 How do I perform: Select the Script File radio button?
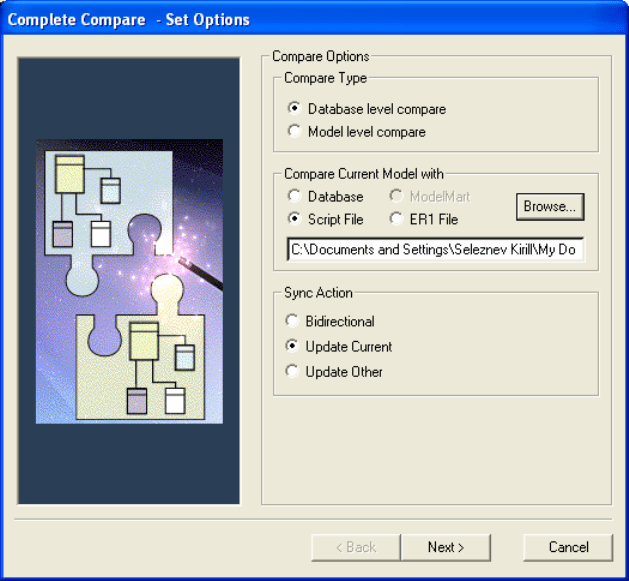[293, 218]
